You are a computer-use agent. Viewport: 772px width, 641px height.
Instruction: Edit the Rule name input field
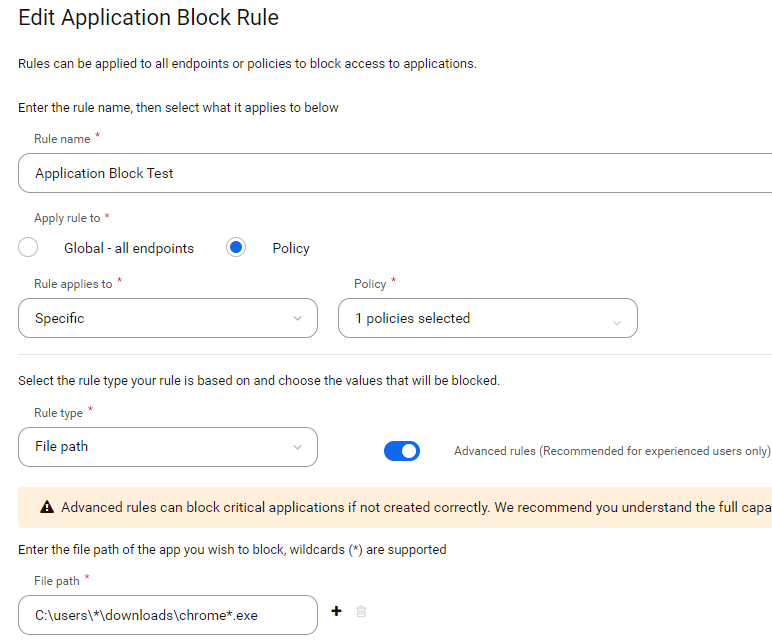click(x=395, y=173)
